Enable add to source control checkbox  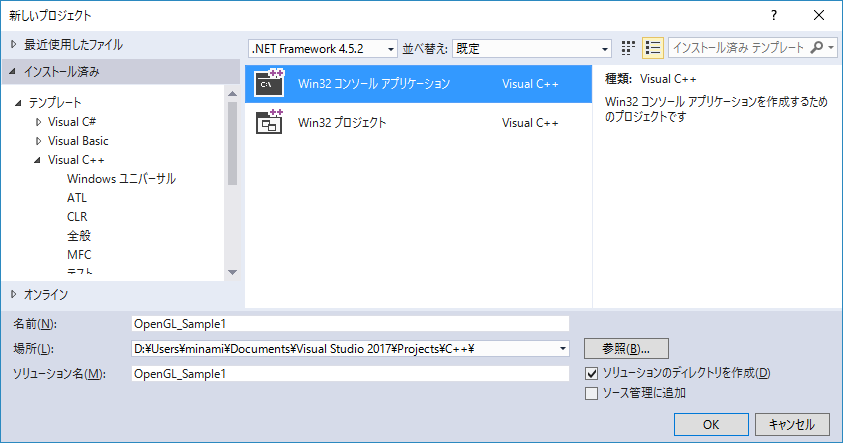pyautogui.click(x=591, y=394)
